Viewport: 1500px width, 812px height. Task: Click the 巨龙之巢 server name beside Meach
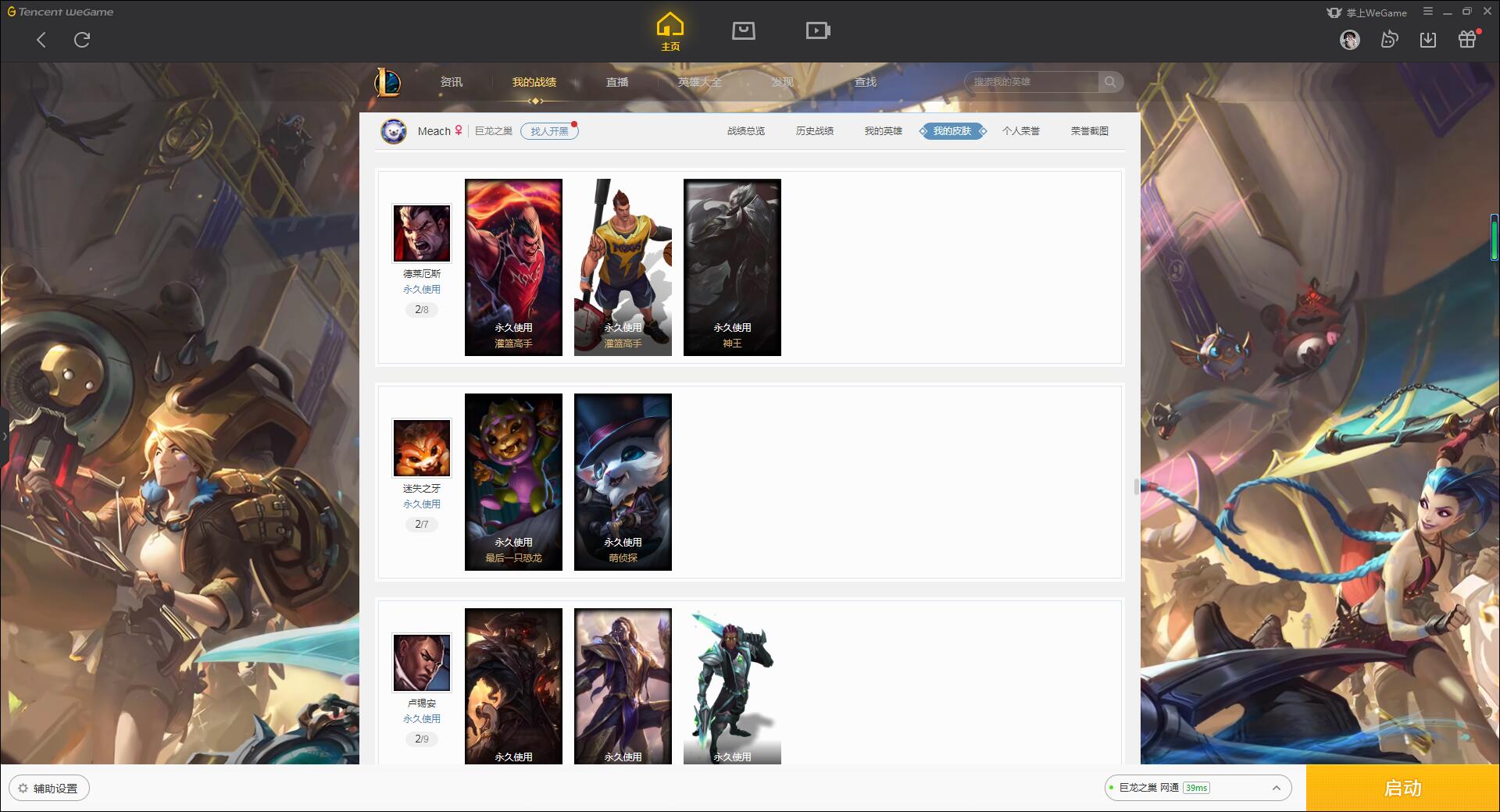tap(494, 131)
